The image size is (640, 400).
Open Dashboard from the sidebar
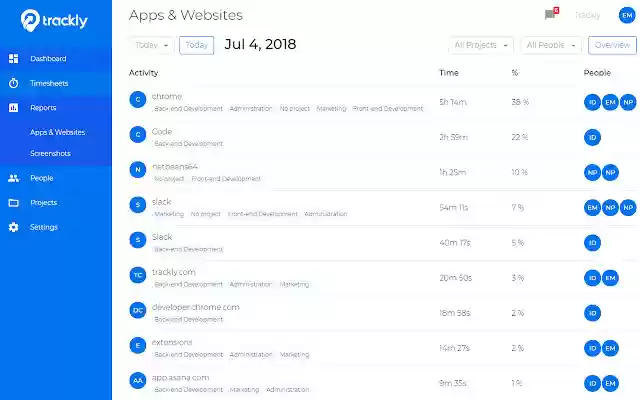coord(48,59)
